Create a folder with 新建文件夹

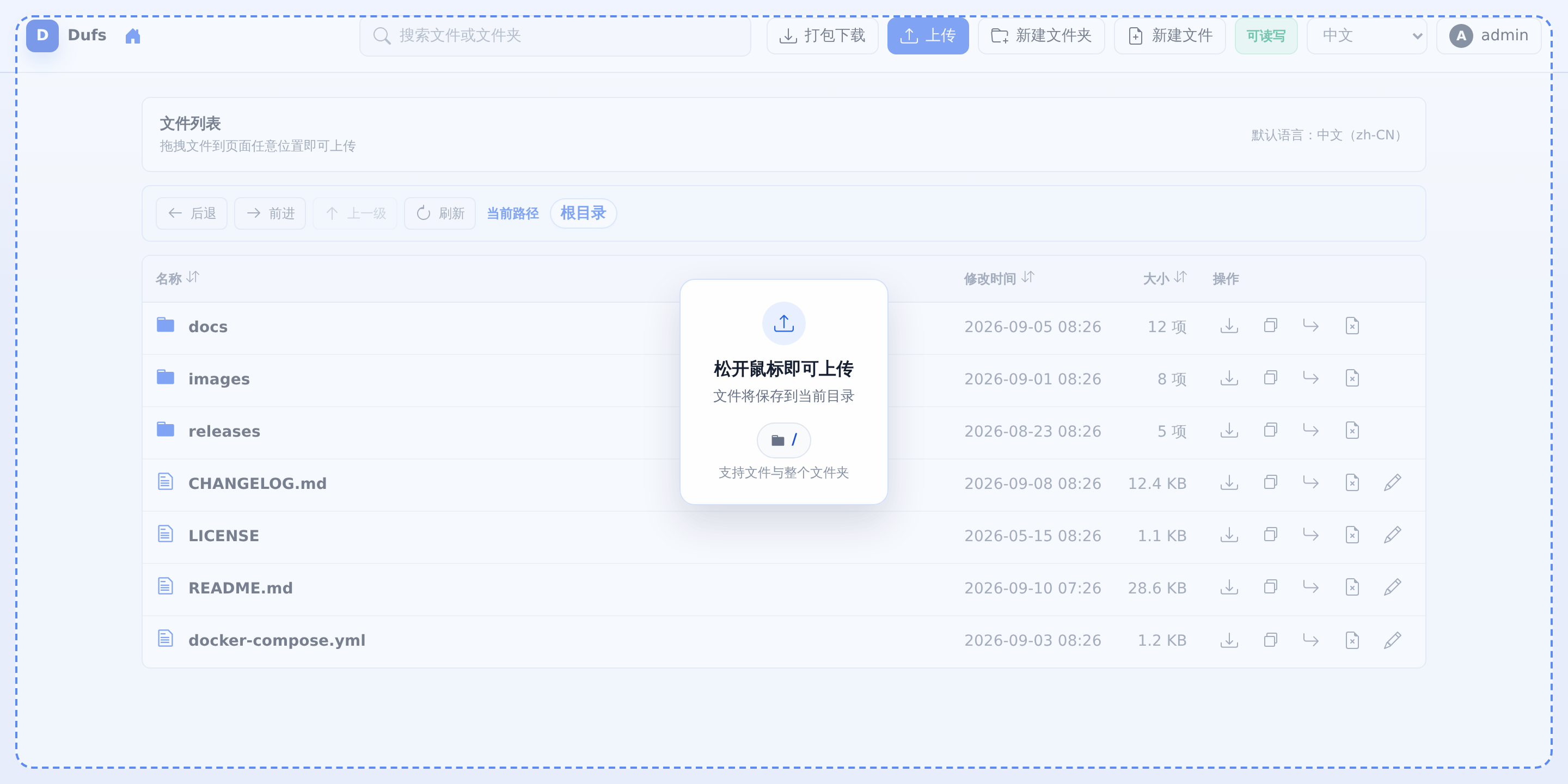pos(1041,36)
